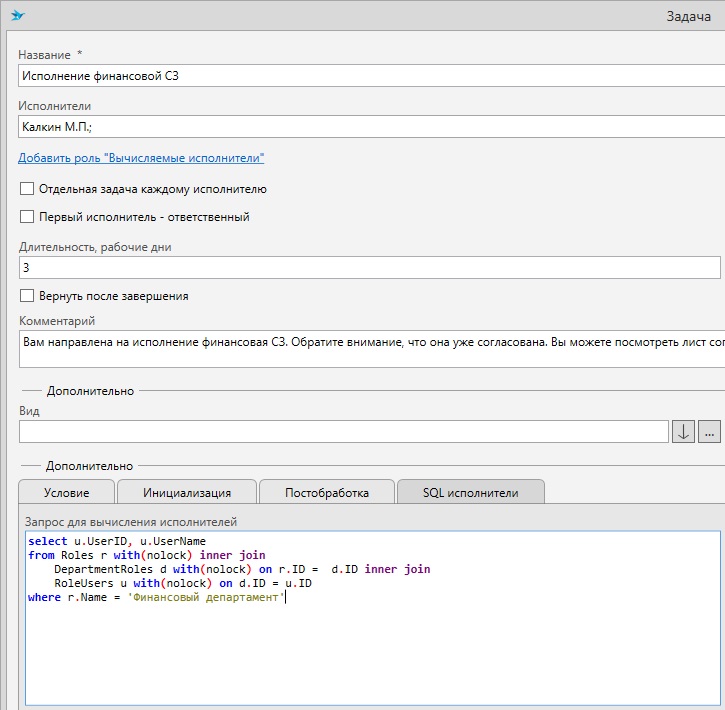Screen dimensions: 725x710
Task: Click the 'Длительность, рабочие дни' field
Action: click(370, 268)
